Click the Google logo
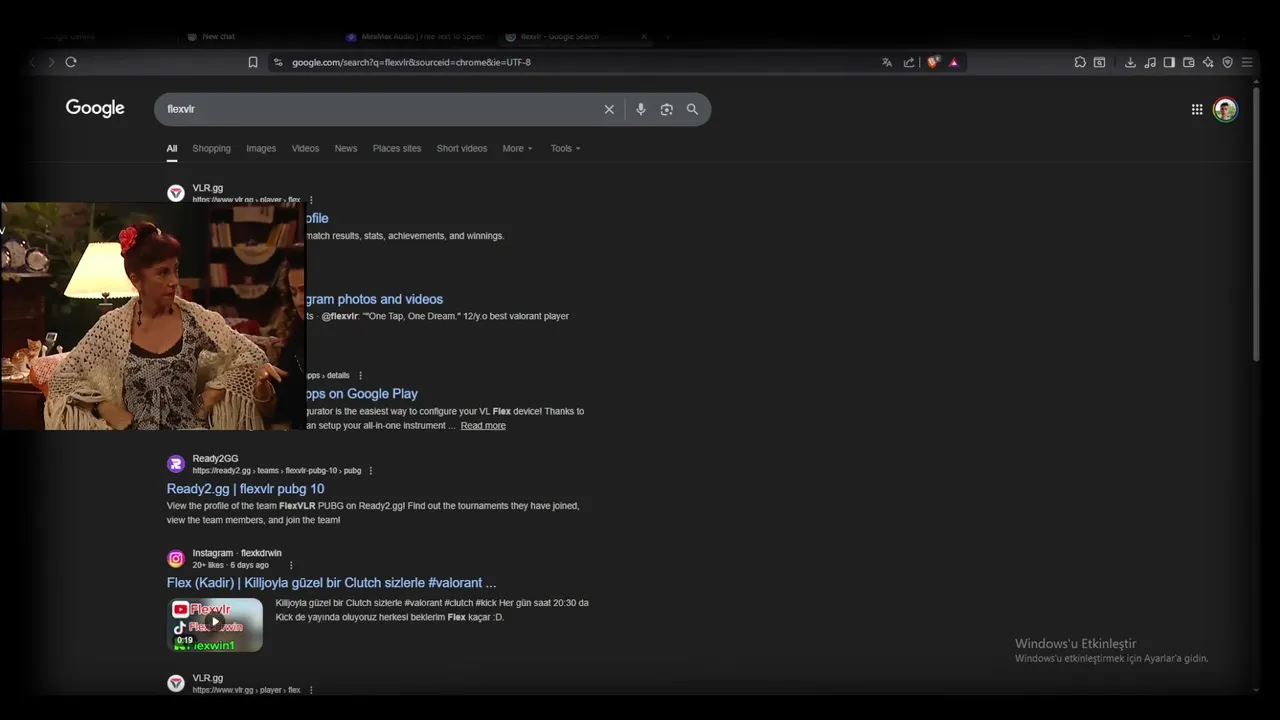The width and height of the screenshot is (1280, 720). pos(95,108)
